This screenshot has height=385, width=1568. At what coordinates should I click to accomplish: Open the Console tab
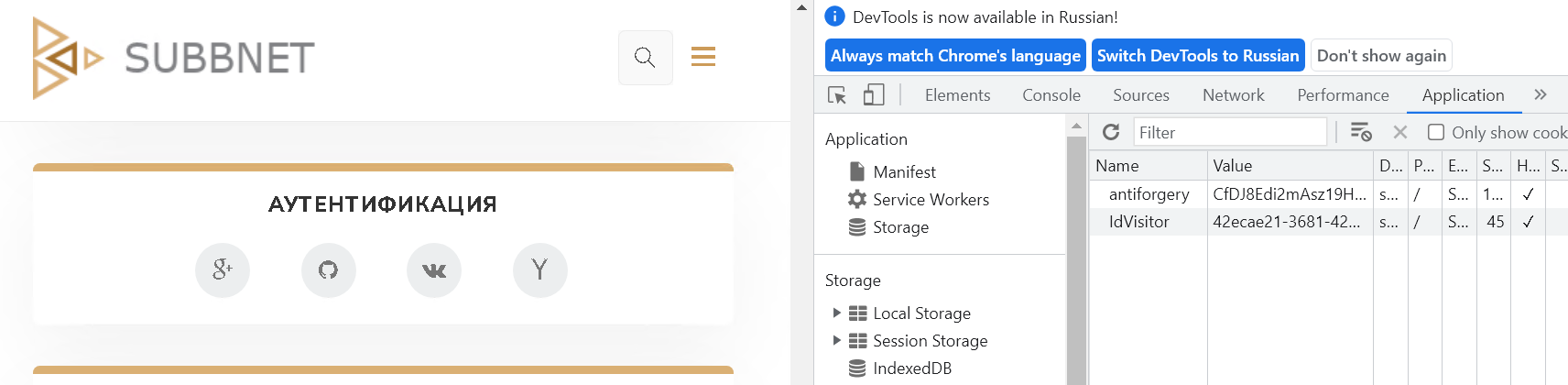[x=1051, y=95]
